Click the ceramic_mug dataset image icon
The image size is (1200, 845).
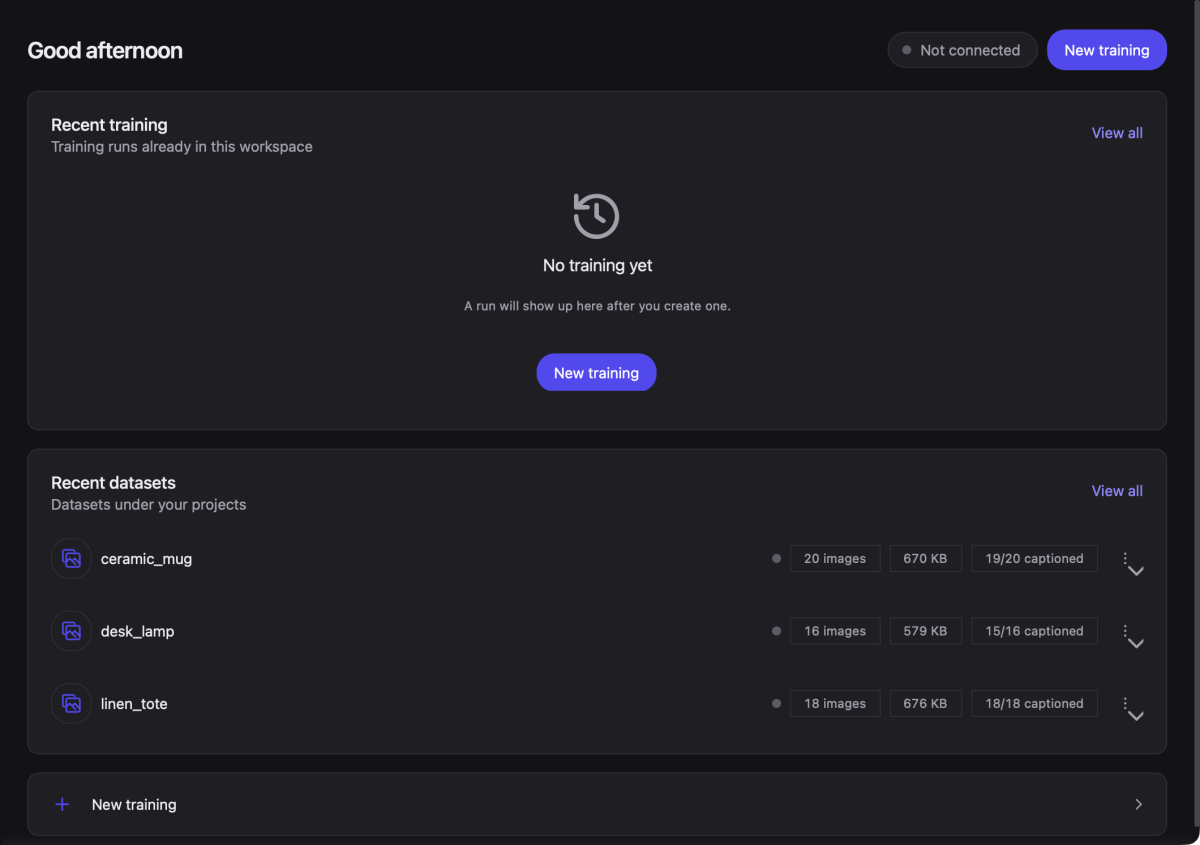pyautogui.click(x=71, y=559)
